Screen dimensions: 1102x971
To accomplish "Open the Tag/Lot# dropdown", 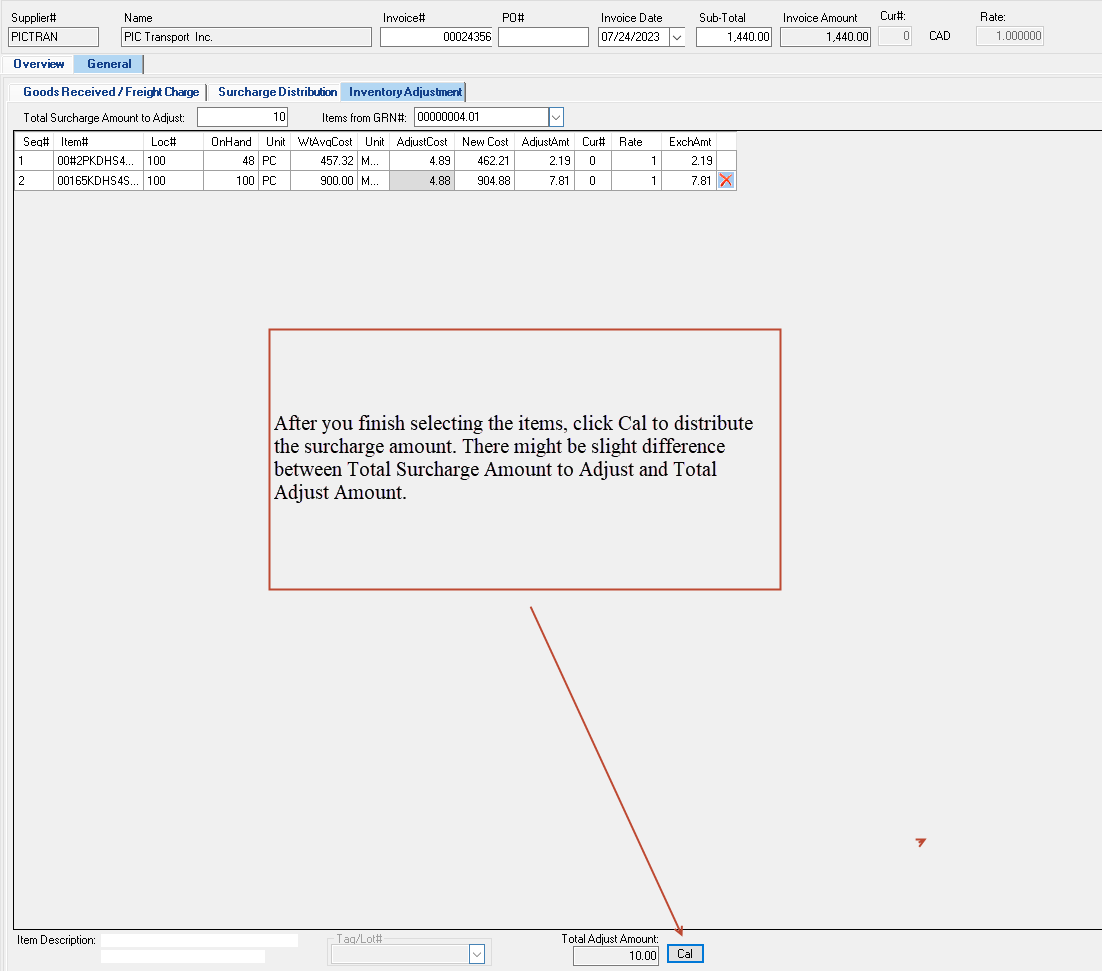I will point(477,954).
